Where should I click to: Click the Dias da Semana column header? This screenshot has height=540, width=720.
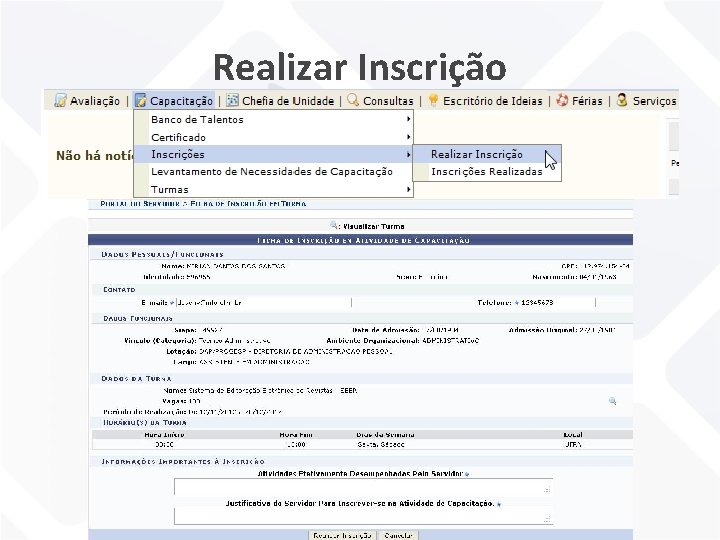click(385, 434)
